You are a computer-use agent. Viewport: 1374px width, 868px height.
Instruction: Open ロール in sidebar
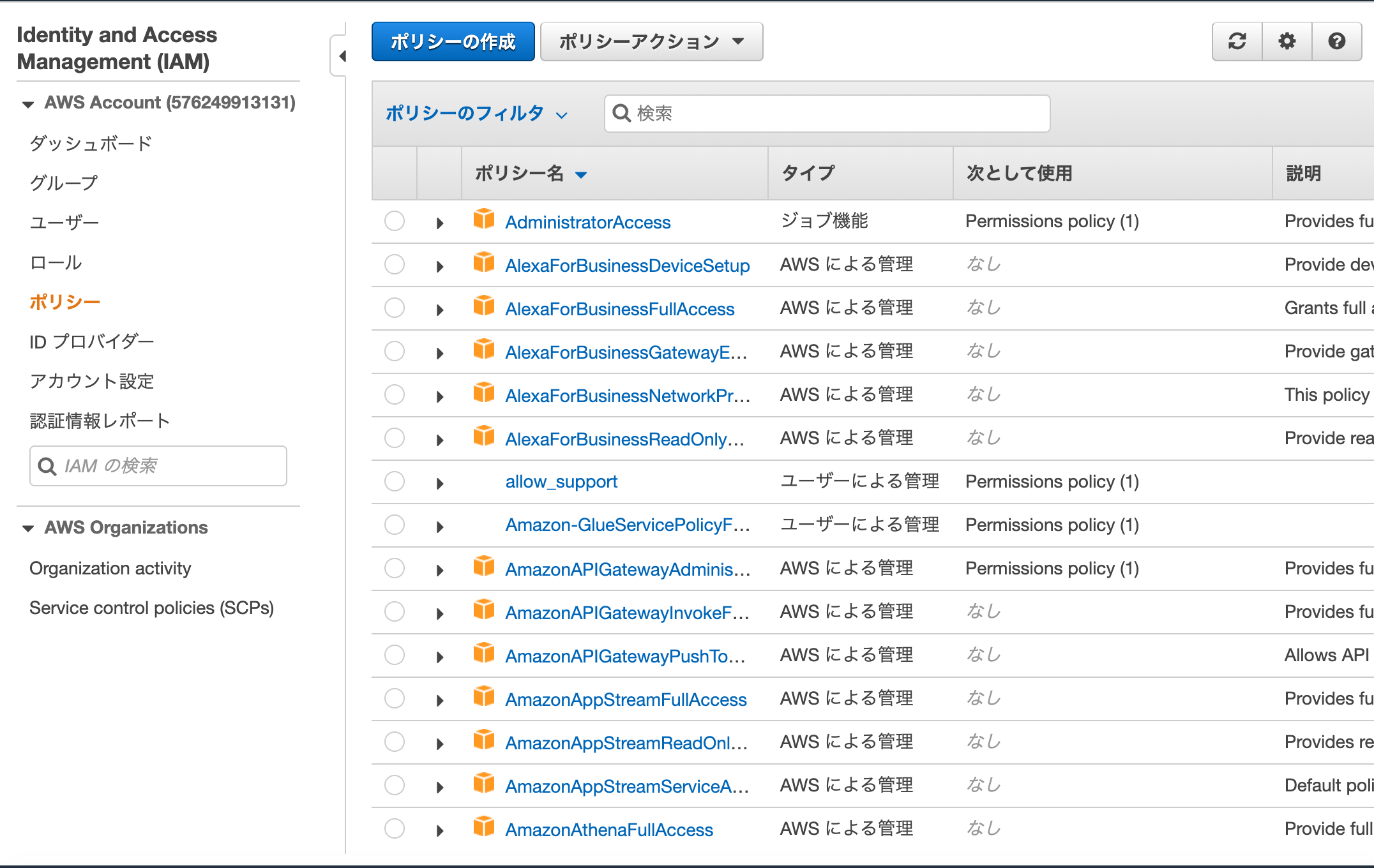[x=56, y=262]
